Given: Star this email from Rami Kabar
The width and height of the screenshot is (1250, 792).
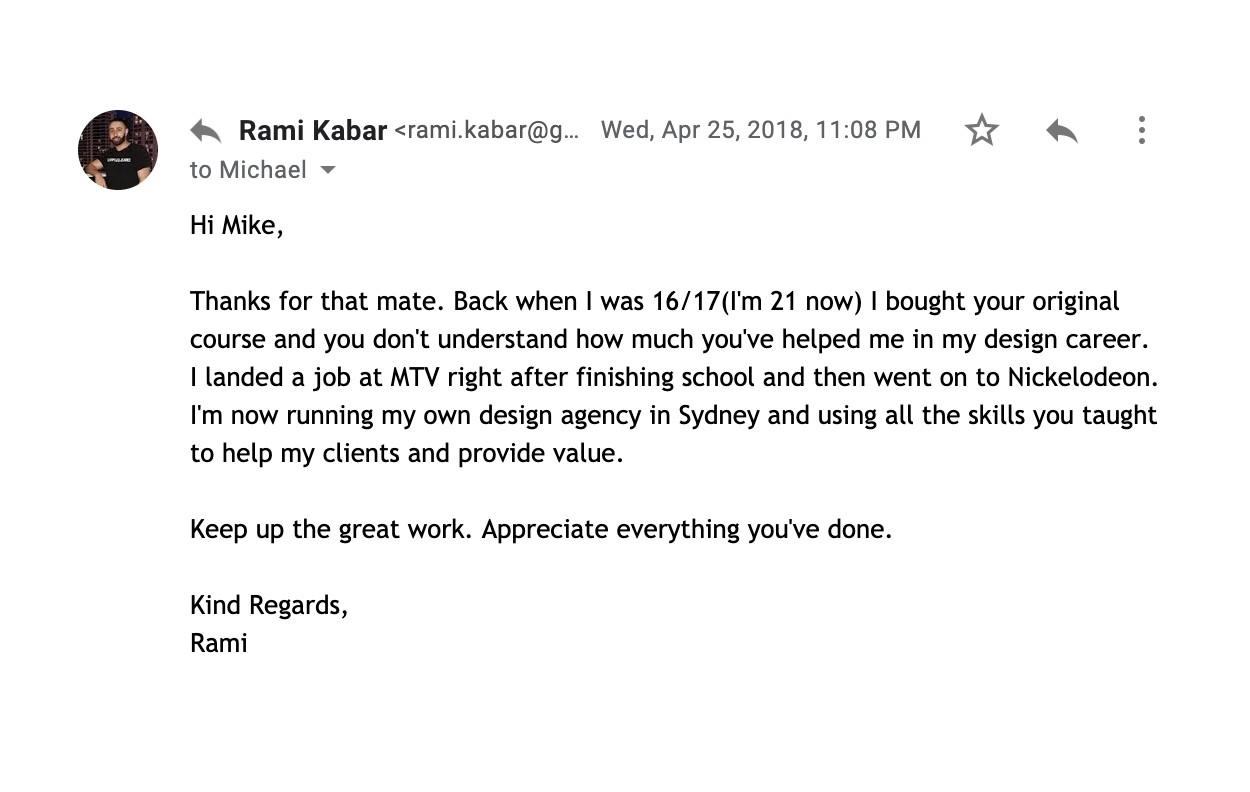Looking at the screenshot, I should 981,130.
